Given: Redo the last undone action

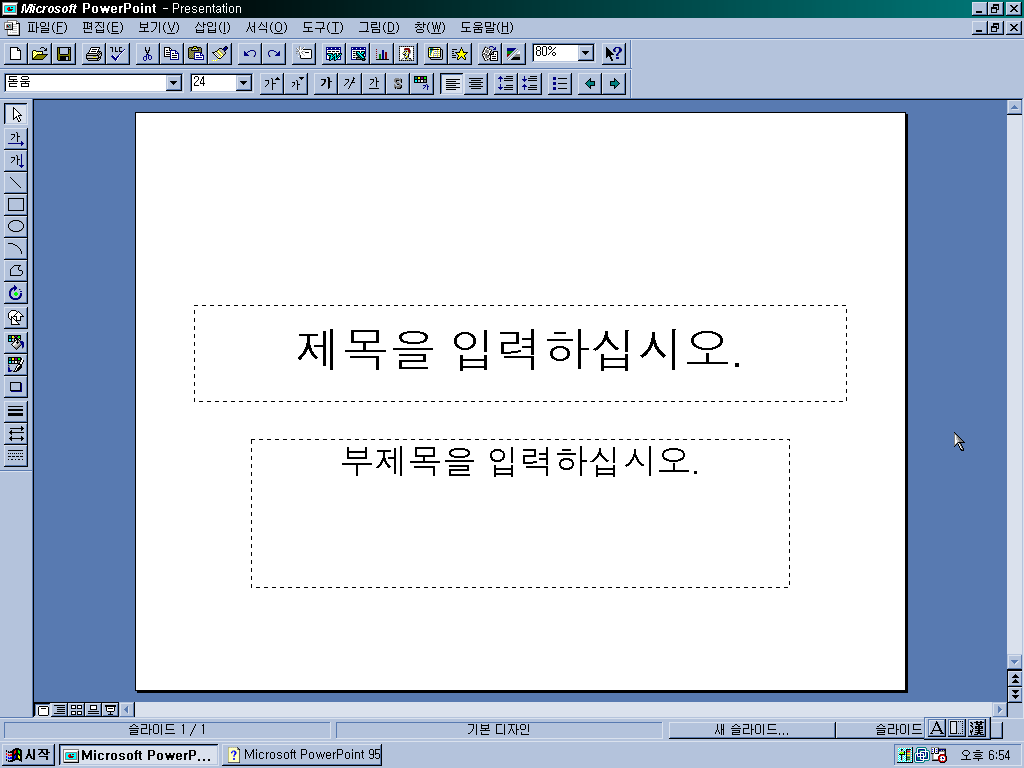Looking at the screenshot, I should [274, 54].
